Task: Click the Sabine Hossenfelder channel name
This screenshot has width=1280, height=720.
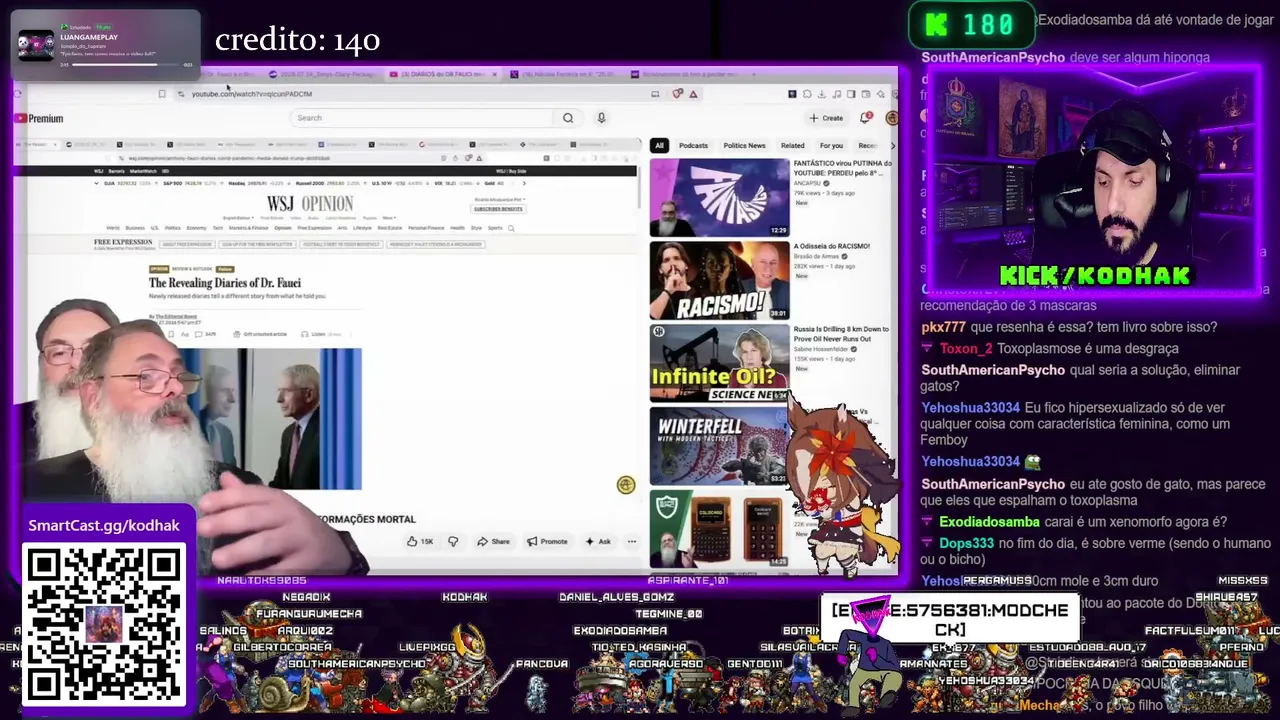Action: coord(821,349)
